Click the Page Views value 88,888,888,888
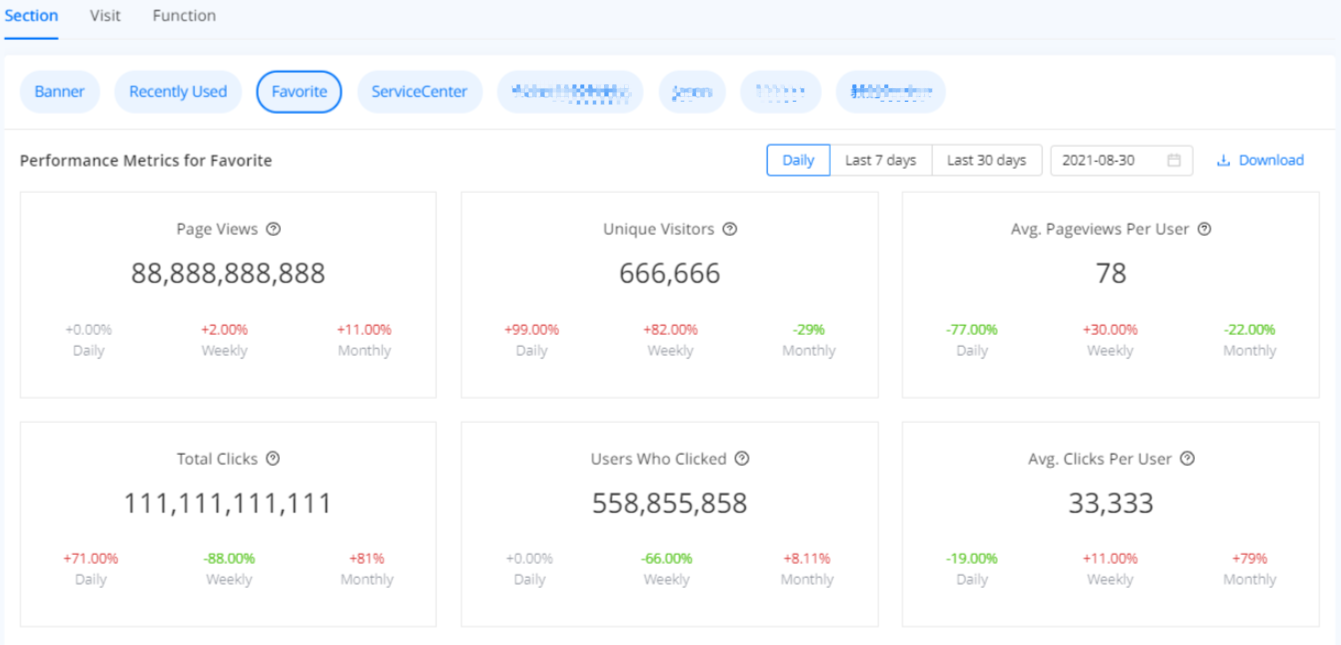Screen dimensions: 1341x645 tap(228, 274)
